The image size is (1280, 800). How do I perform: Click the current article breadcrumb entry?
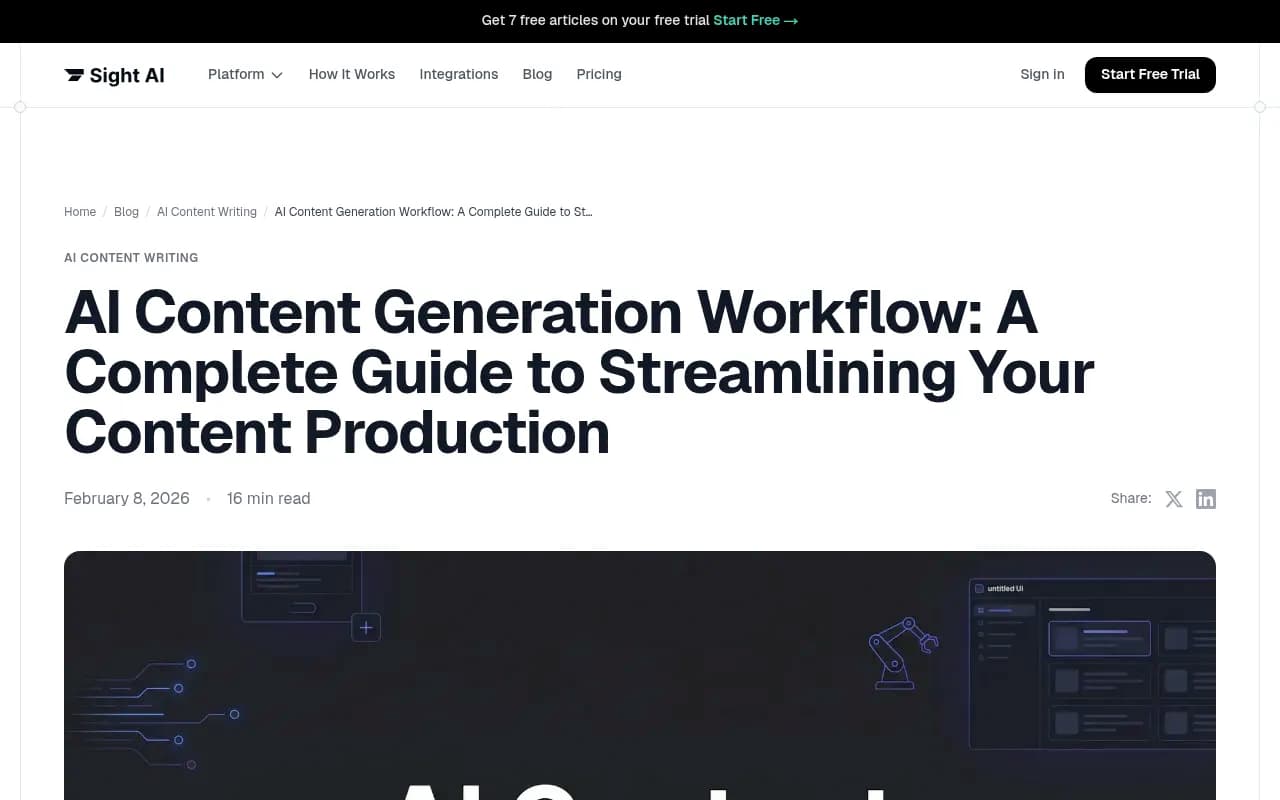(x=433, y=212)
